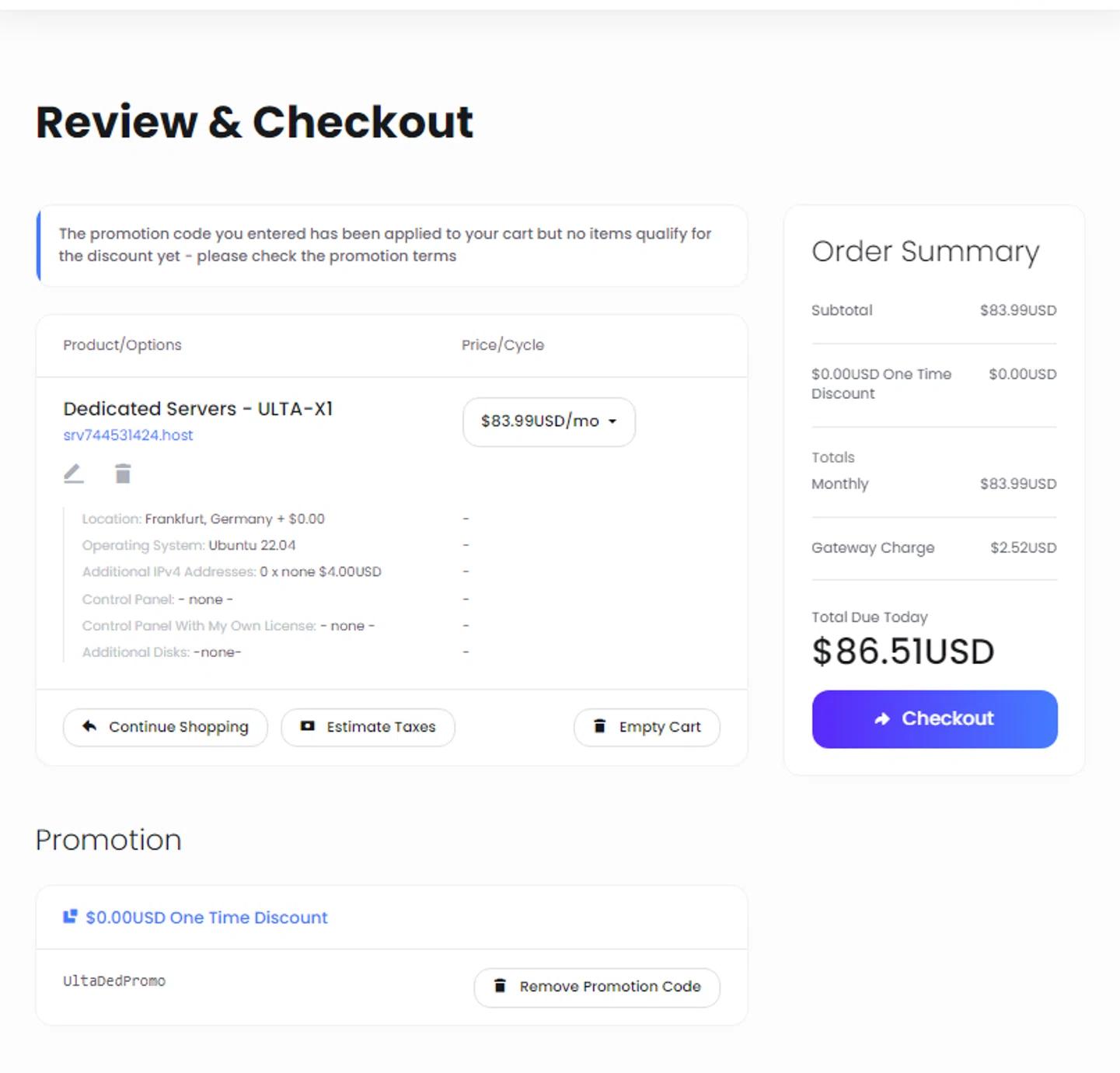Click the Price/Cycle column header

point(503,345)
